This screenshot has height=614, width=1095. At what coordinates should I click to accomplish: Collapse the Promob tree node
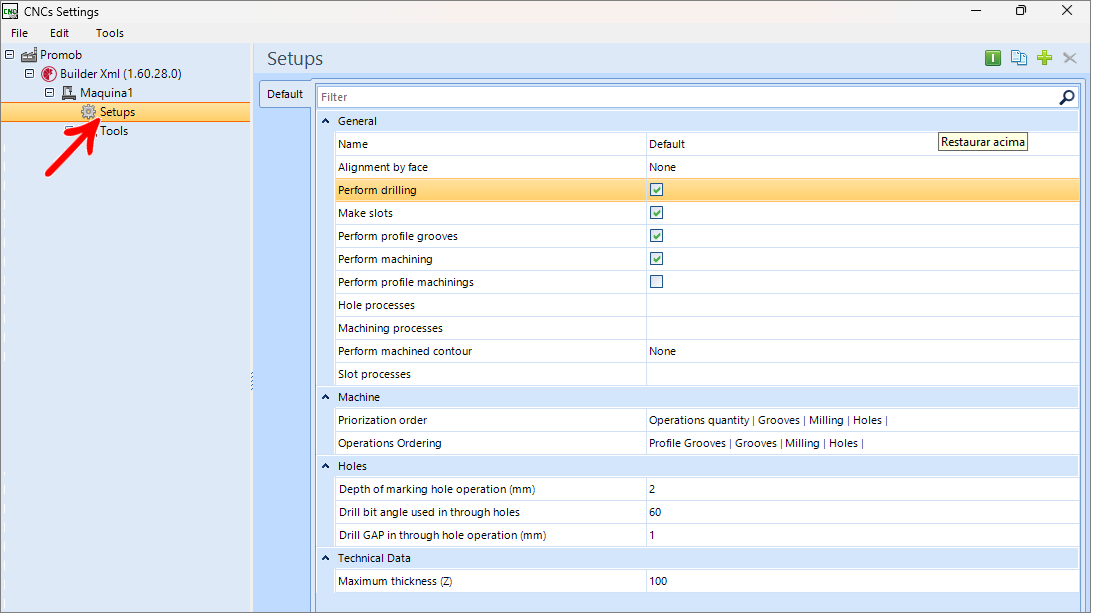point(10,54)
